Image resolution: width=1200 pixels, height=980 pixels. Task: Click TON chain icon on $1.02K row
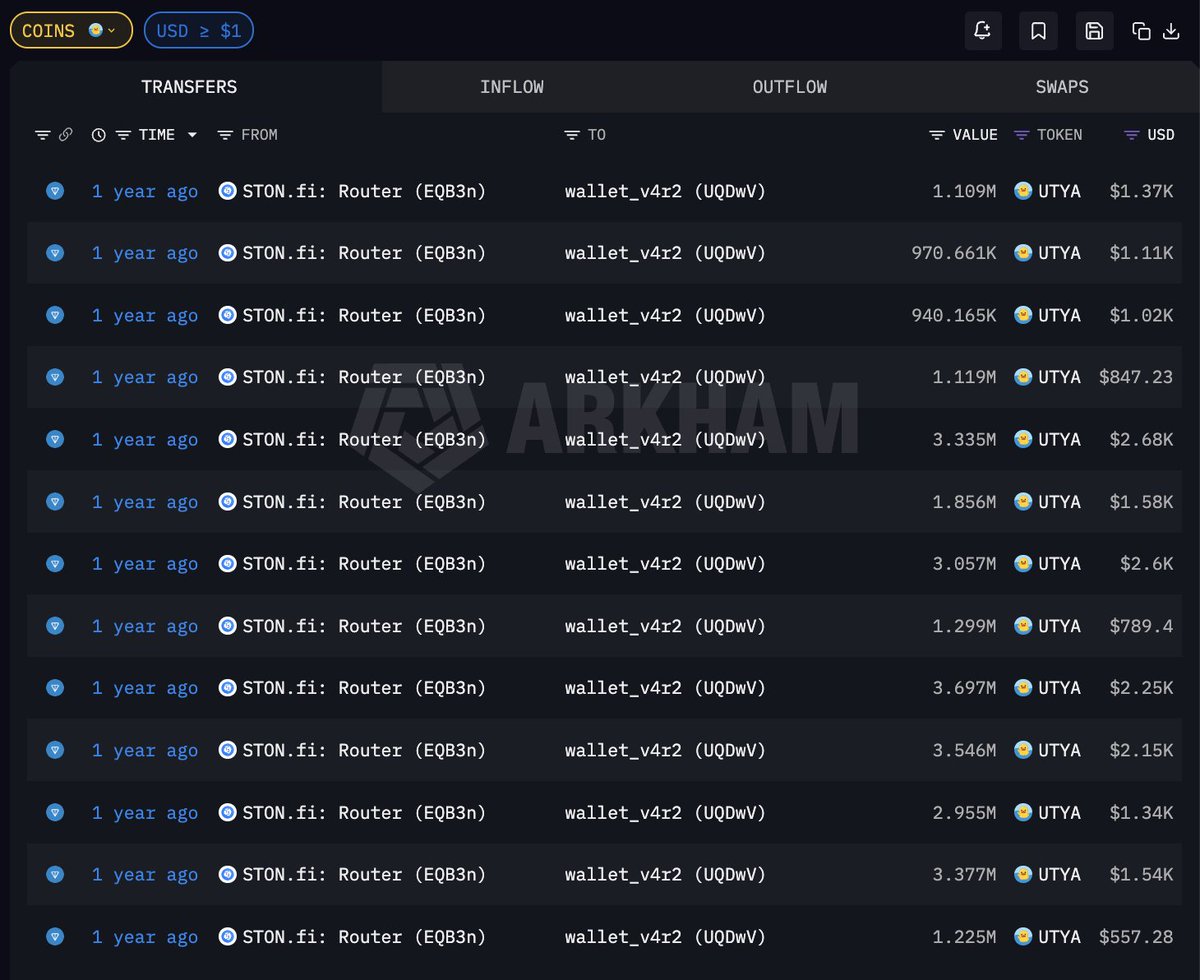click(x=55, y=315)
